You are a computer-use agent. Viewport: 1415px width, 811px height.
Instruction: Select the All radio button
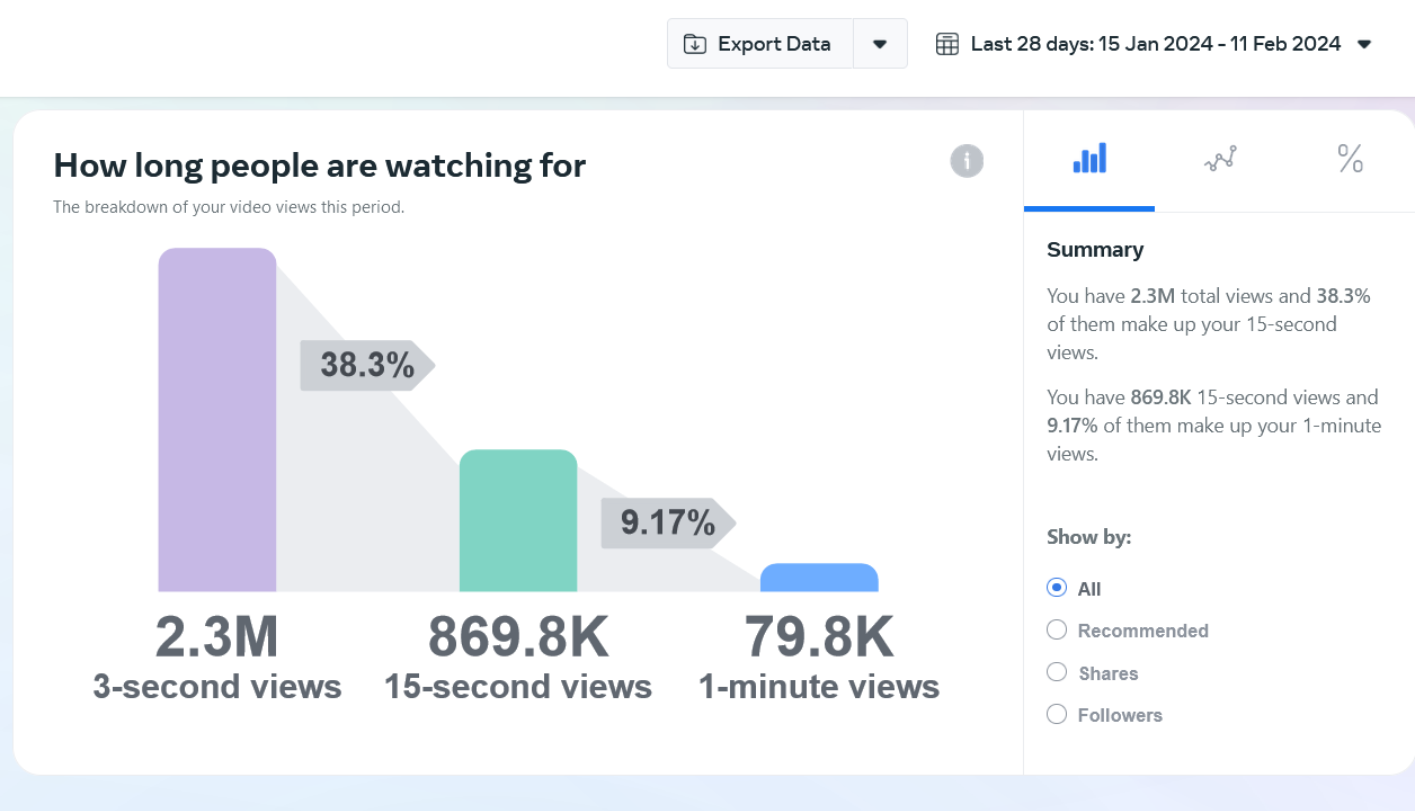point(1057,588)
